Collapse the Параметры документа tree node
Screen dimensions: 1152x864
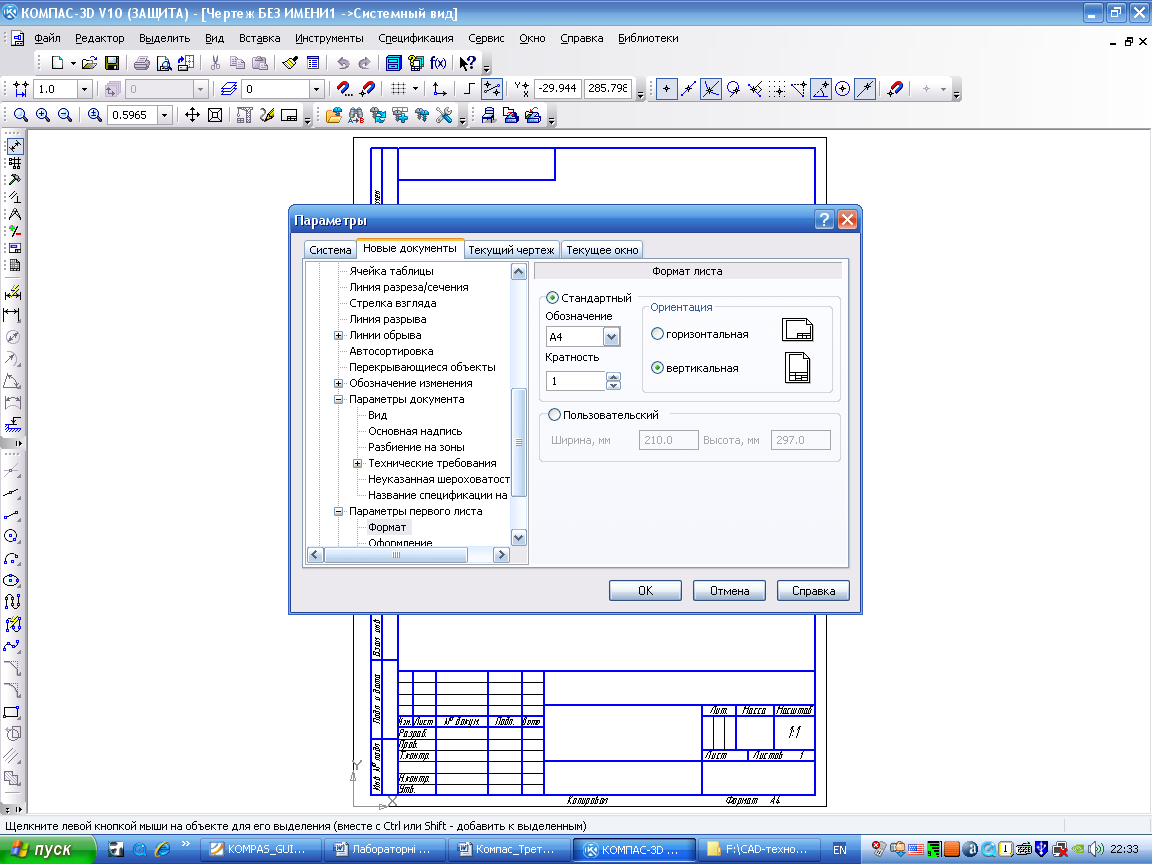(339, 399)
